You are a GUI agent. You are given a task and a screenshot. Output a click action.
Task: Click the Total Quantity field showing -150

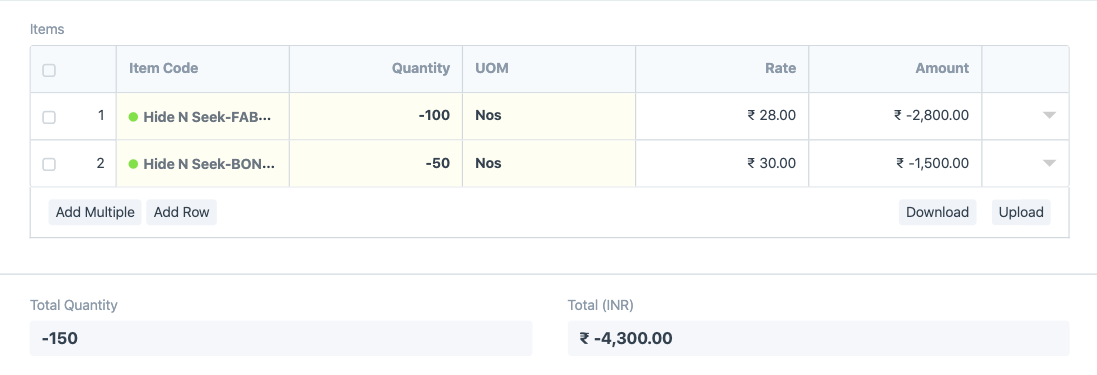281,339
